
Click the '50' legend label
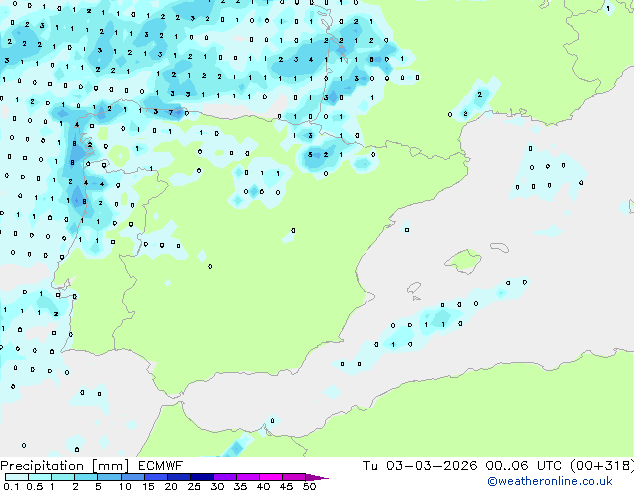[x=310, y=486]
